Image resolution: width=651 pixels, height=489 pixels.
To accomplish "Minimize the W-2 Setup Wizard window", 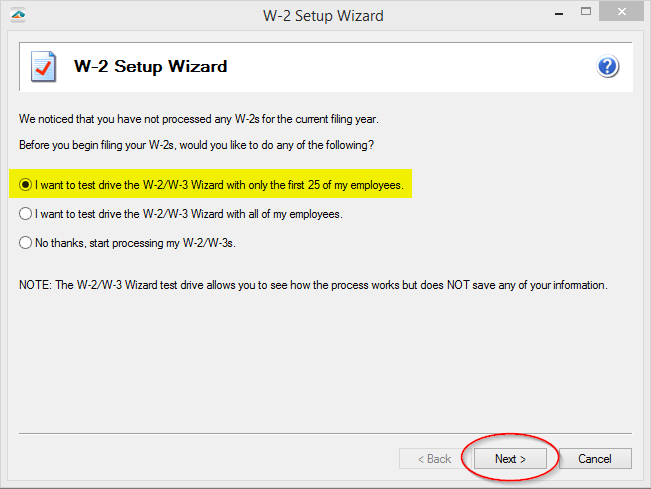I will pyautogui.click(x=559, y=14).
